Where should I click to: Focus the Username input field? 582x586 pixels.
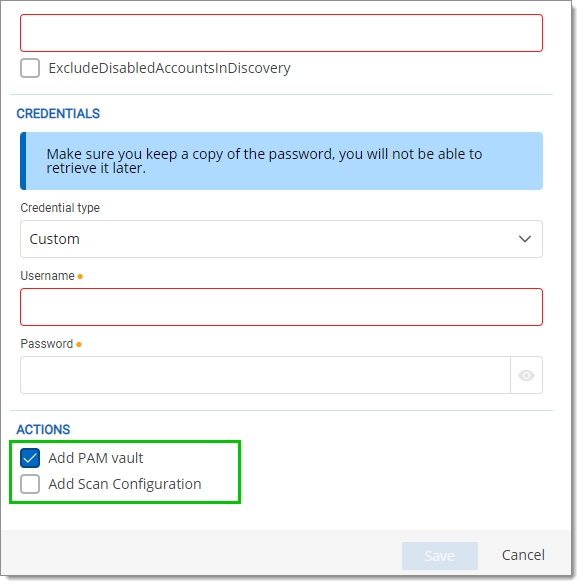[281, 307]
